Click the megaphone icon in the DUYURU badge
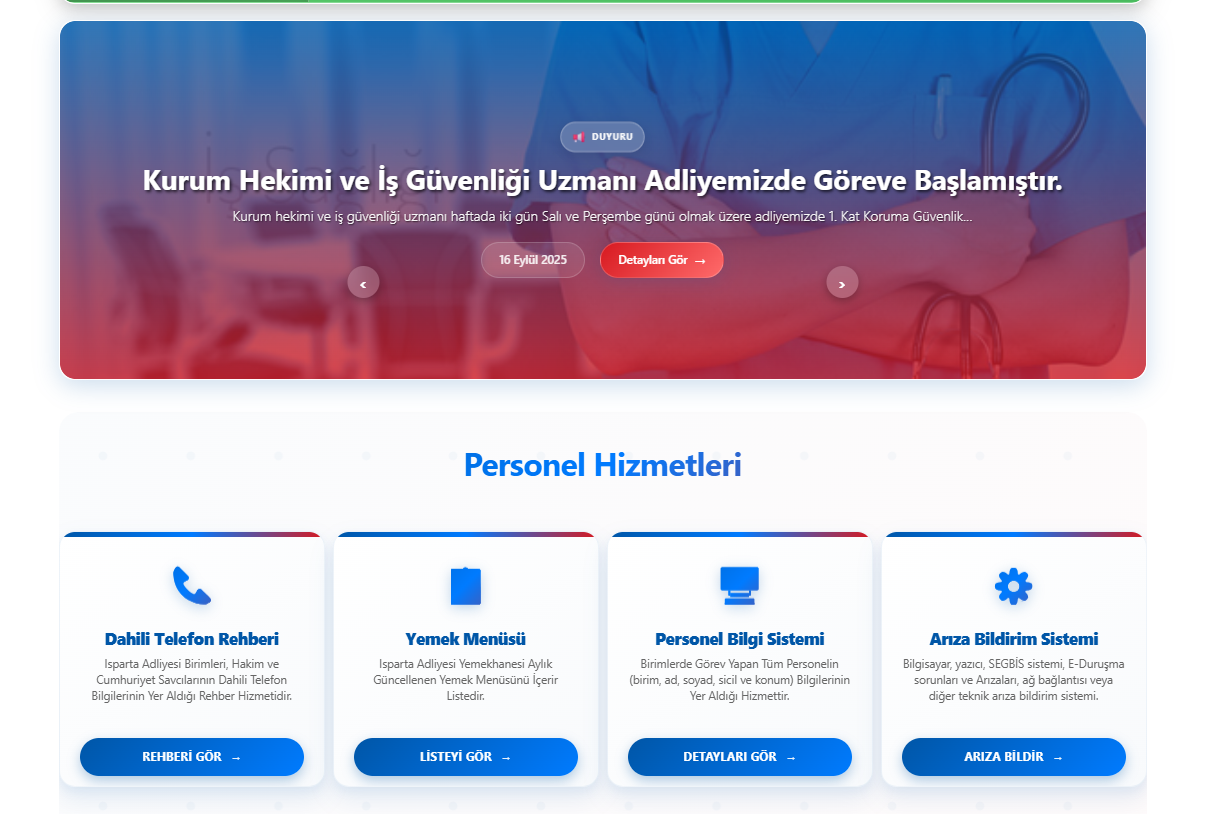Screen dimensions: 1220x814 click(x=579, y=137)
